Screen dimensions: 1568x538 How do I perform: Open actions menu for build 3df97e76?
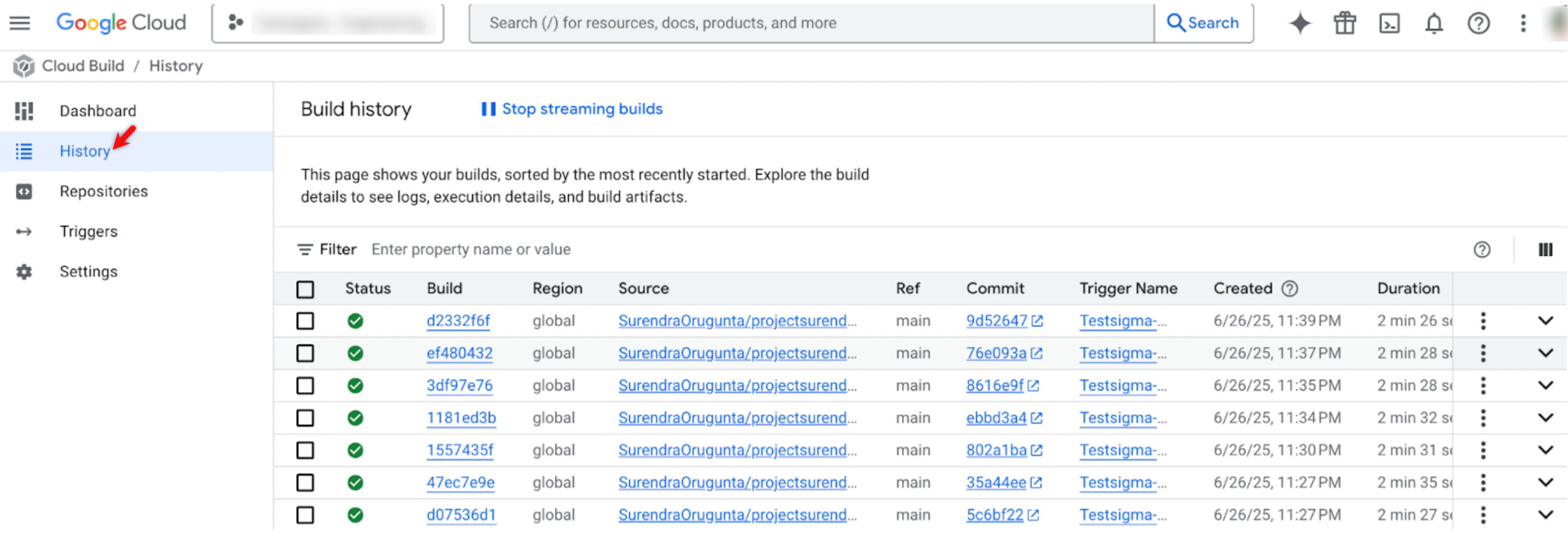pos(1483,385)
